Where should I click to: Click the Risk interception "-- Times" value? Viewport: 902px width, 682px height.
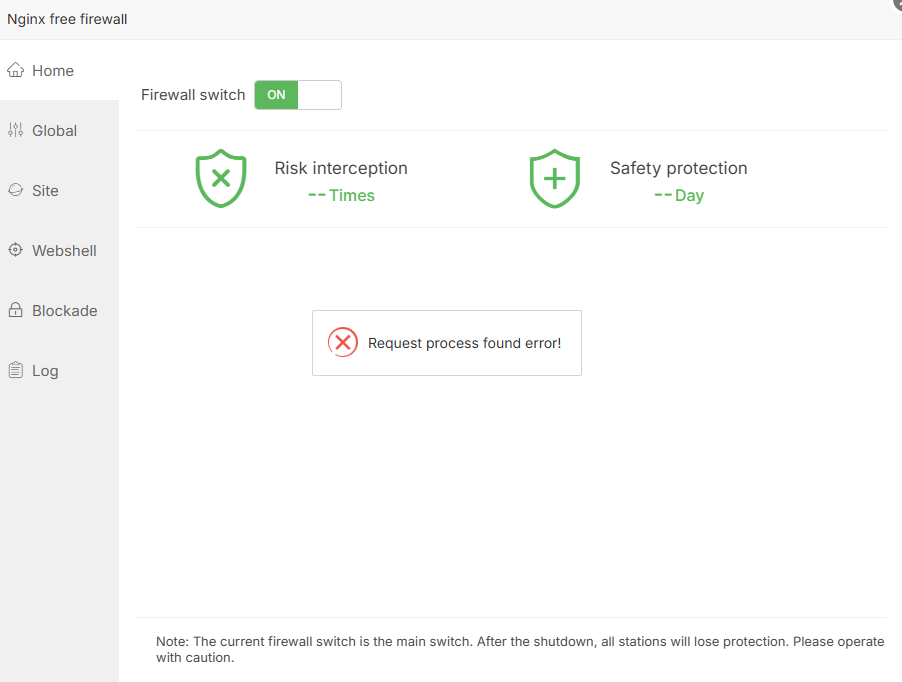pyautogui.click(x=341, y=195)
